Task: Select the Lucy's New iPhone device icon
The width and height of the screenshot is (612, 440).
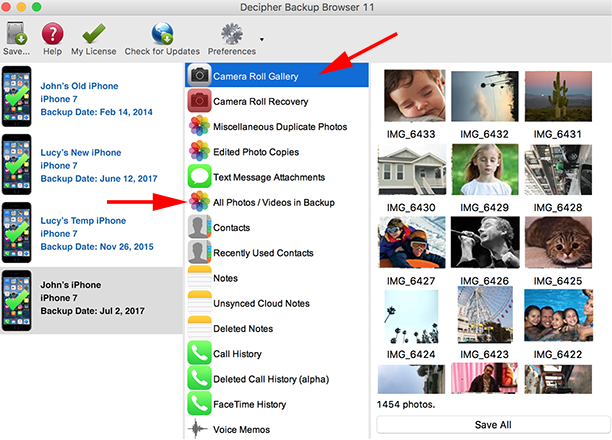Action: pos(16,164)
